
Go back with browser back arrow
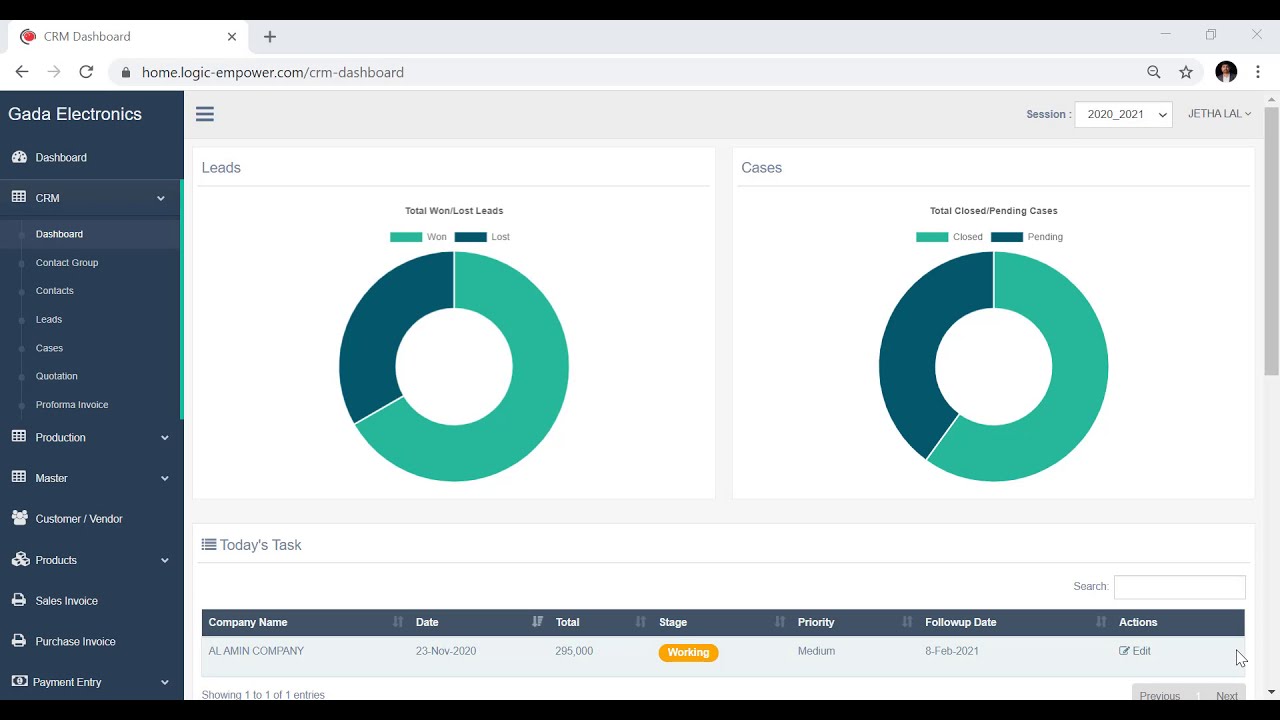[x=22, y=72]
